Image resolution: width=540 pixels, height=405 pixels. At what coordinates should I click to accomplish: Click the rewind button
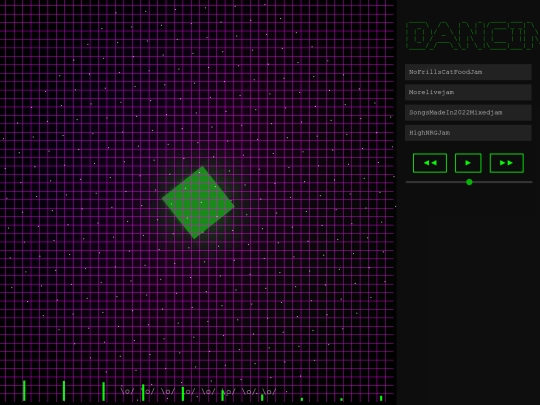(430, 163)
